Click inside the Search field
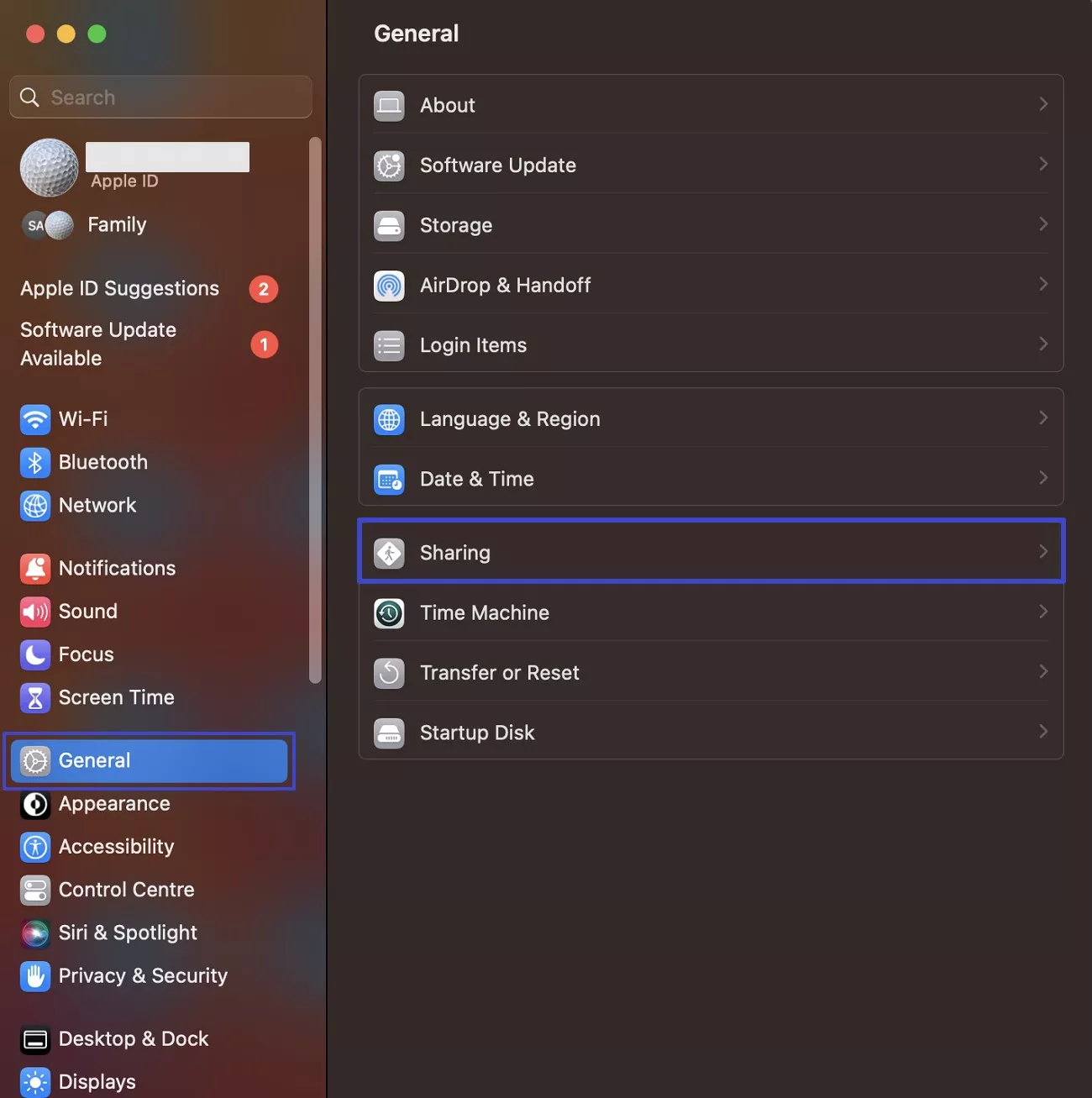The height and width of the screenshot is (1098, 1092). point(160,97)
